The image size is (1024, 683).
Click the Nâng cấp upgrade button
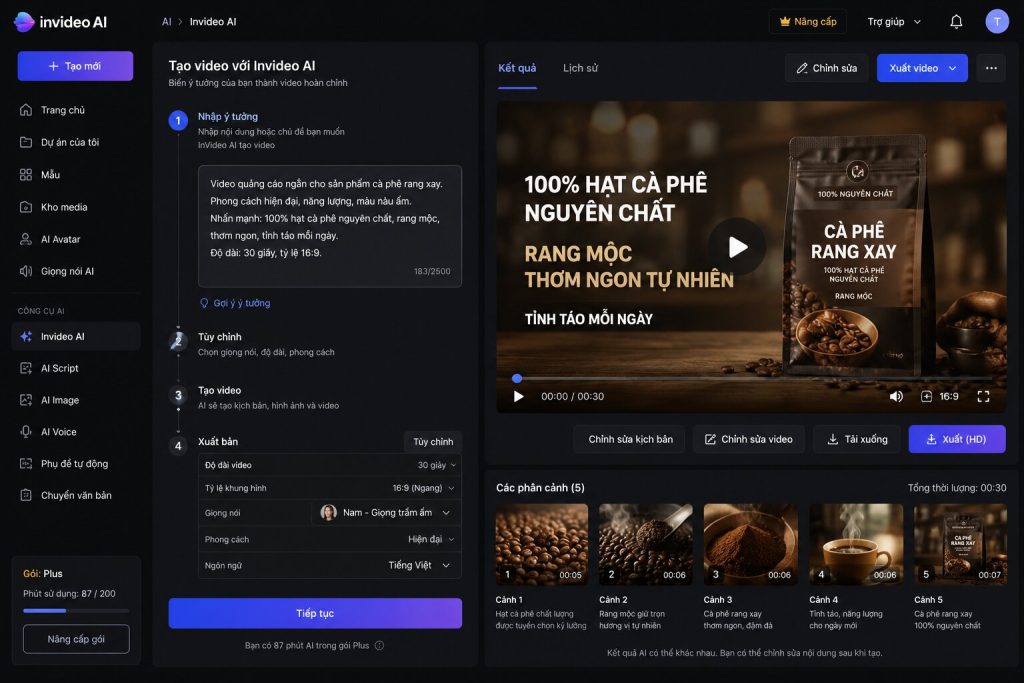click(x=807, y=22)
